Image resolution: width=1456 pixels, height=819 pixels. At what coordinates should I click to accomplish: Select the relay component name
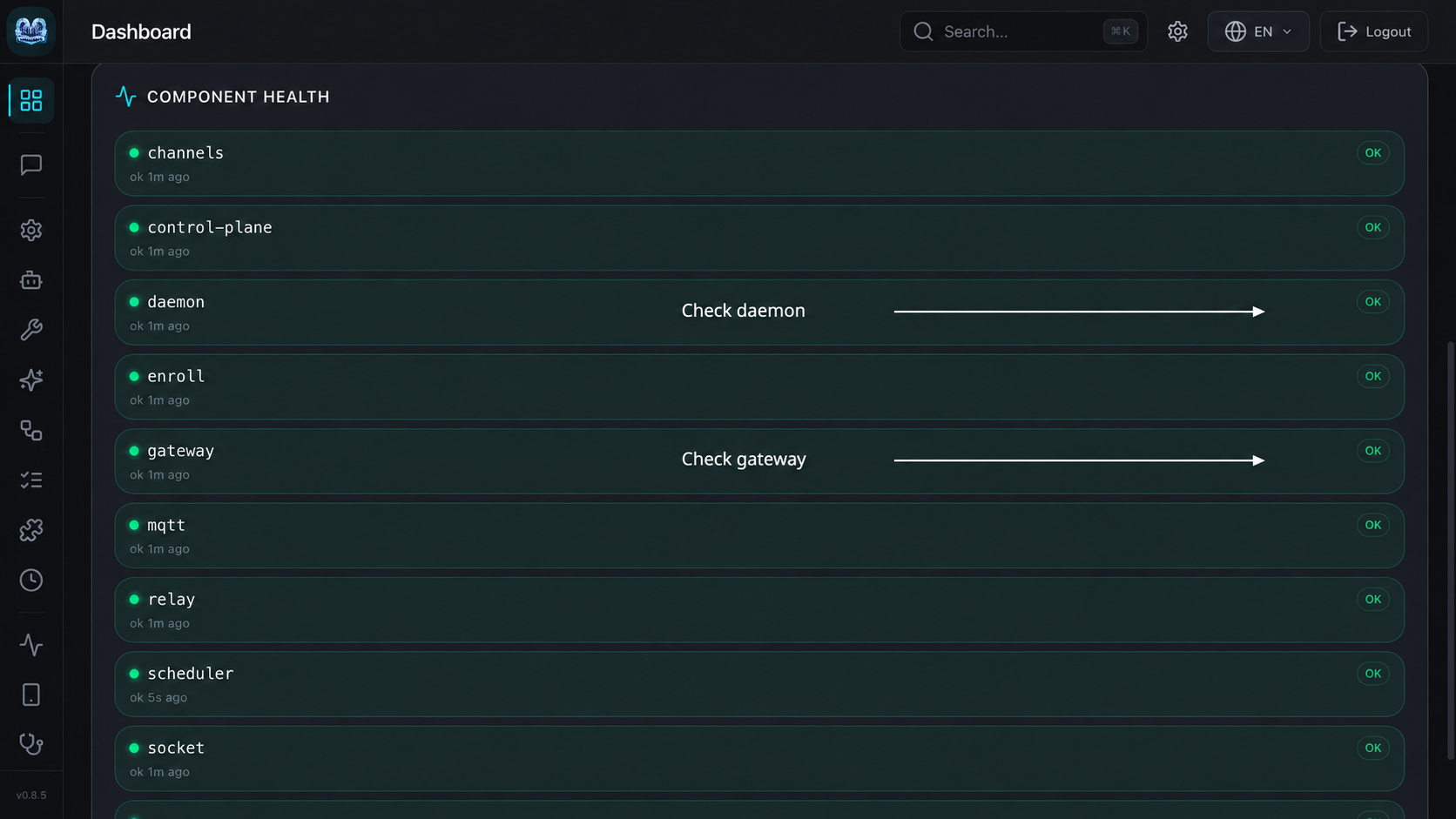point(172,600)
